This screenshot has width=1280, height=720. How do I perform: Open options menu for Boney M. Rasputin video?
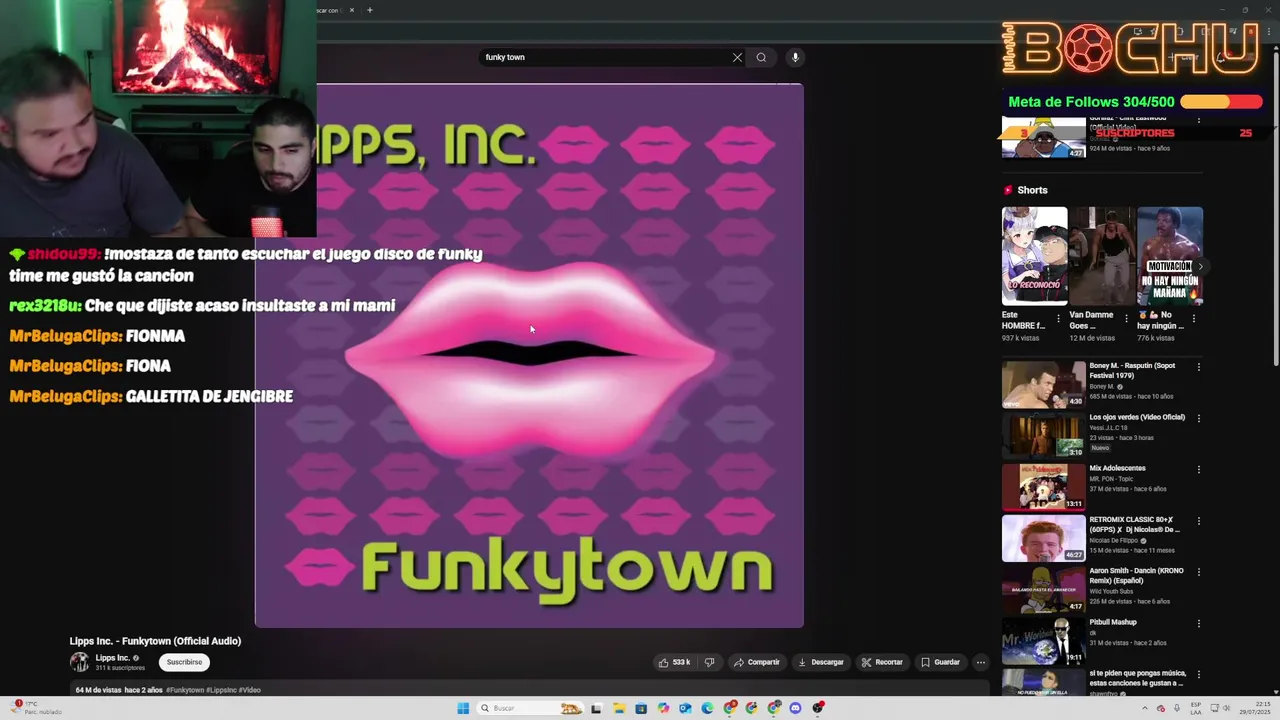tap(1199, 367)
